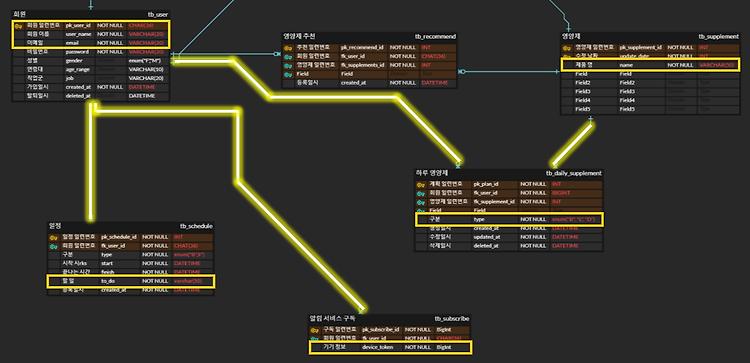This screenshot has height=363, width=750.
Task: Select the 직업군 label in tb_user
Action: [34, 78]
